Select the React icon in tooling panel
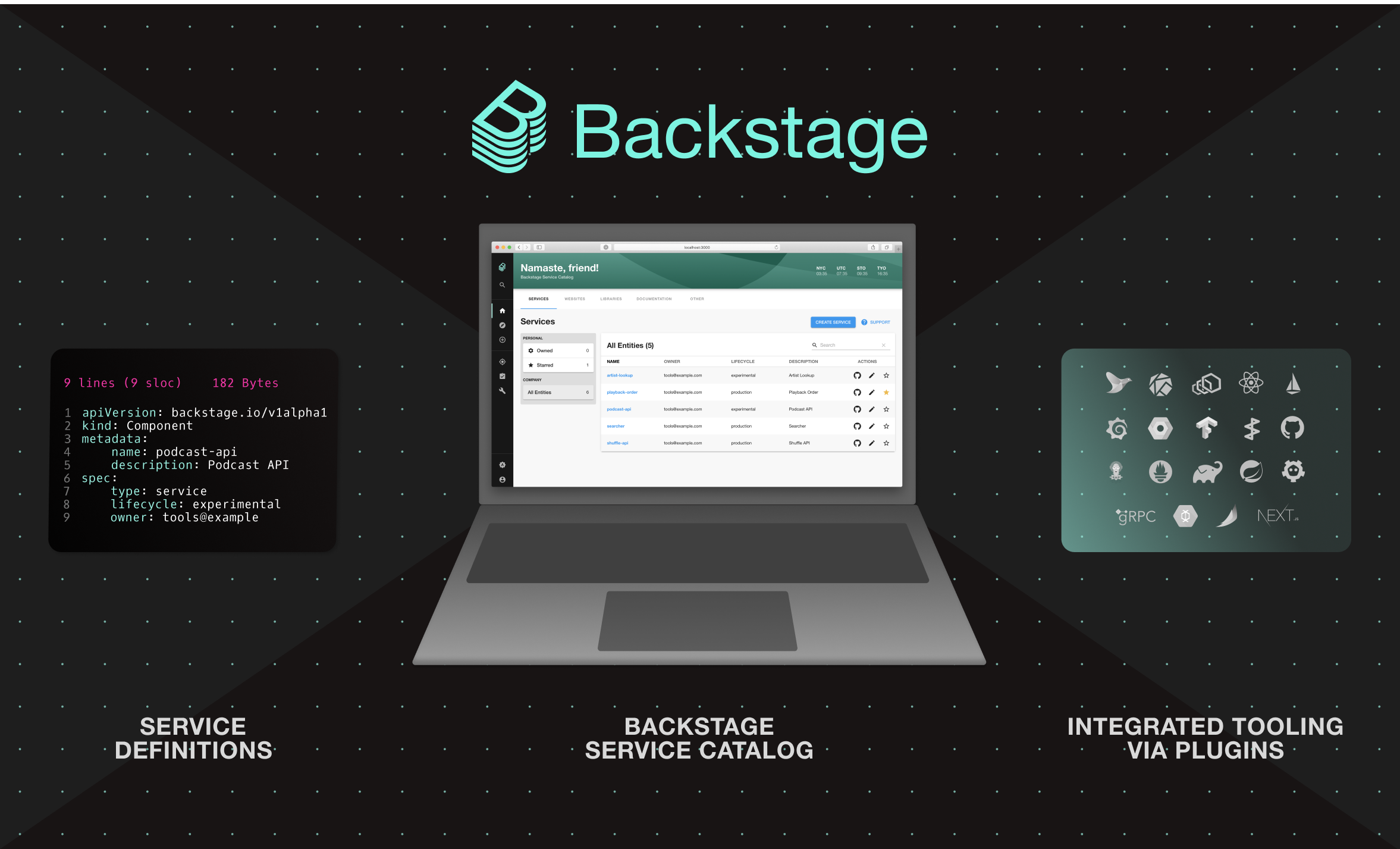 [x=1250, y=383]
